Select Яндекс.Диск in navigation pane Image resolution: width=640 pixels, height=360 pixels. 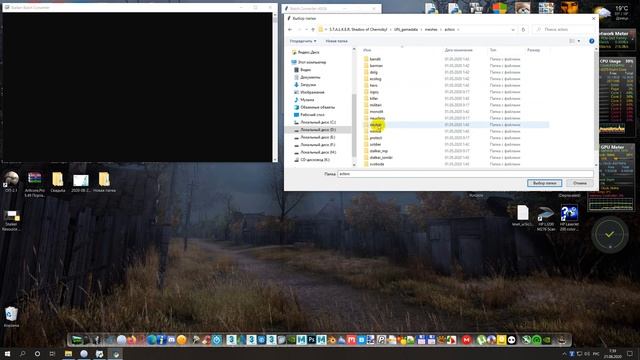pyautogui.click(x=305, y=52)
